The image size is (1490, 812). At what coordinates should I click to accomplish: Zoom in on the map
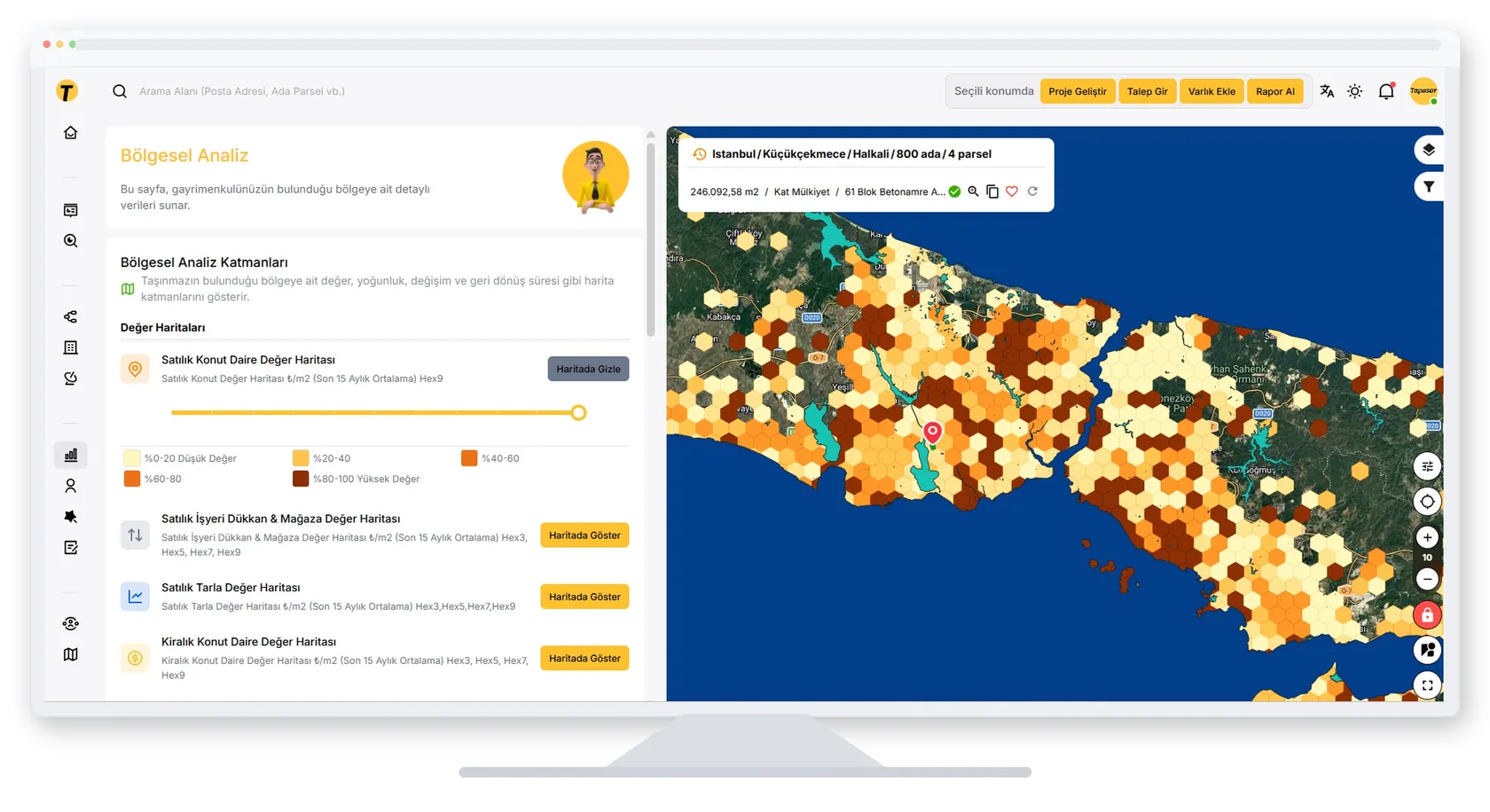coord(1427,537)
